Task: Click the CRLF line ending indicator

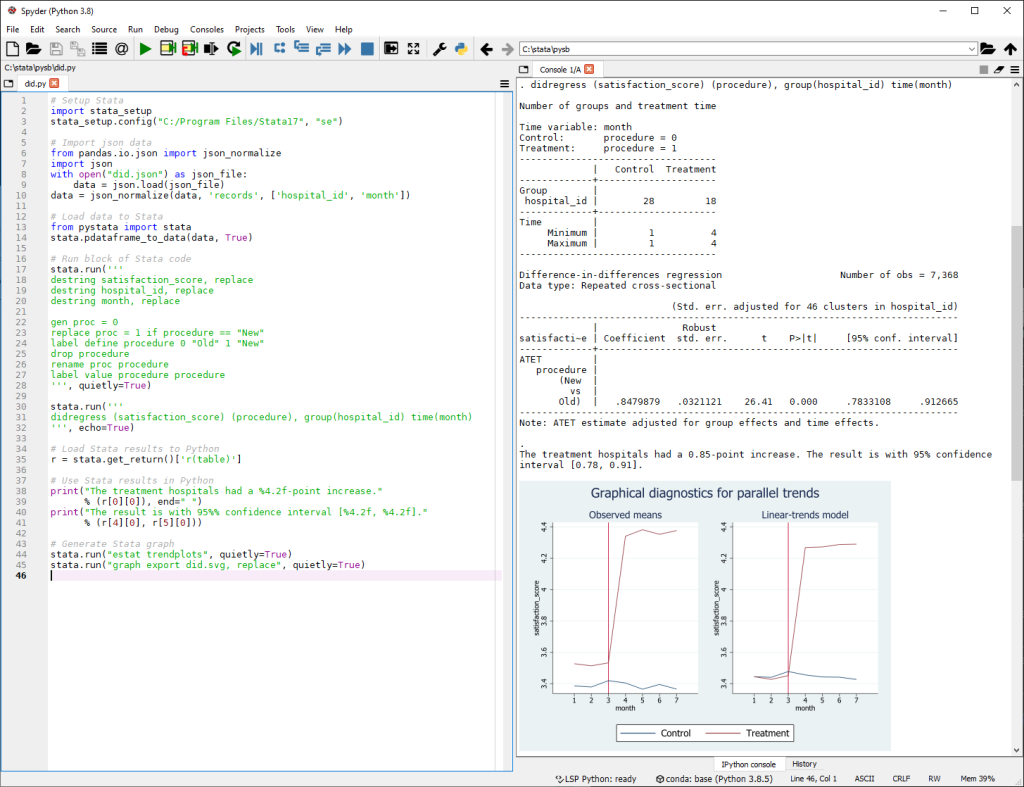Action: click(901, 779)
